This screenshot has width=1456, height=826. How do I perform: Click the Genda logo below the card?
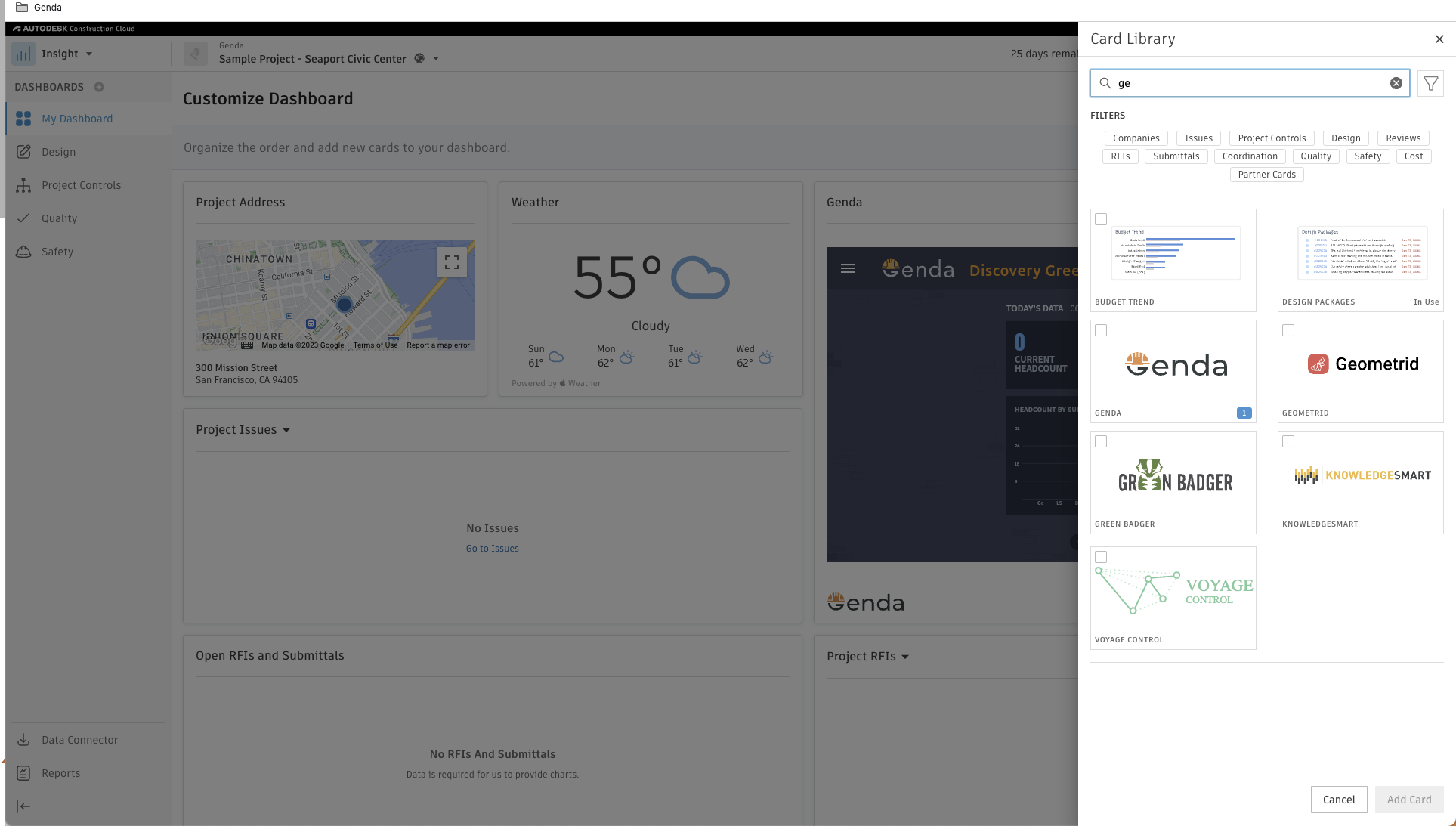pos(866,602)
